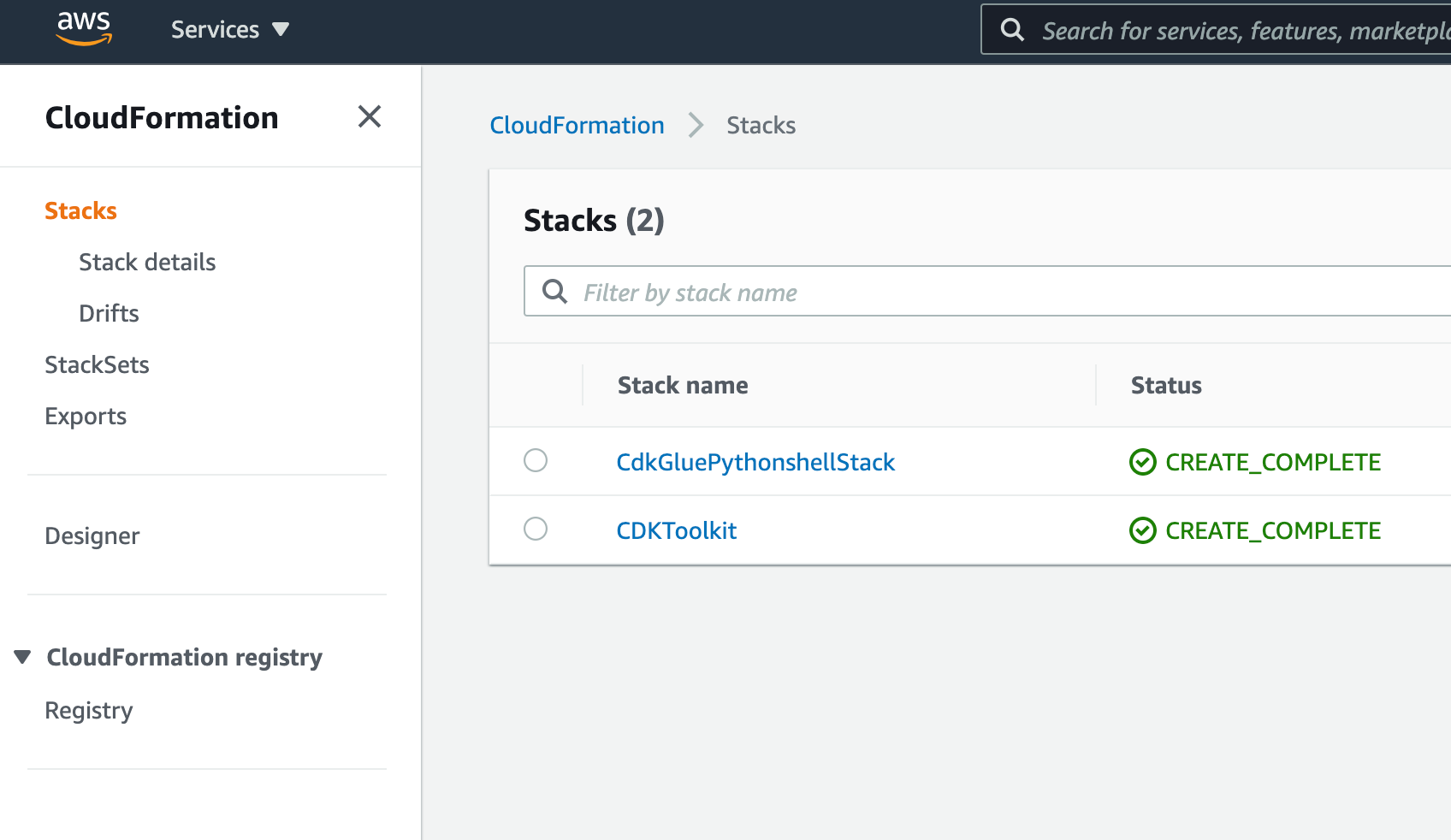Viewport: 1451px width, 840px height.
Task: Open the CdkGluePythonshellStack stack link
Action: coord(755,462)
